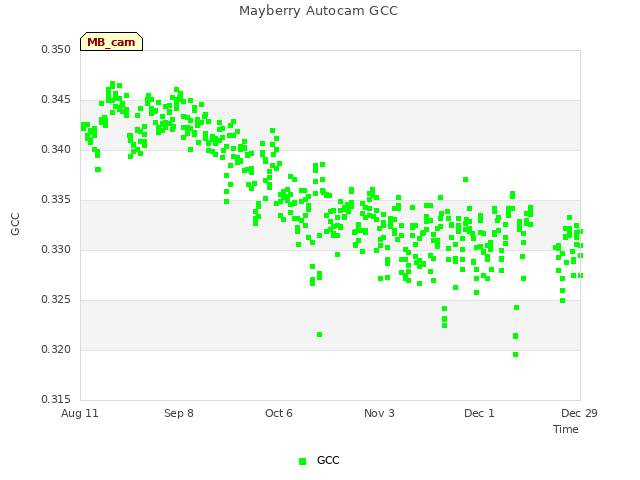The image size is (640, 480).
Task: Select the isolated data point near 0.337 before Dec 1
Action: (x=465, y=180)
